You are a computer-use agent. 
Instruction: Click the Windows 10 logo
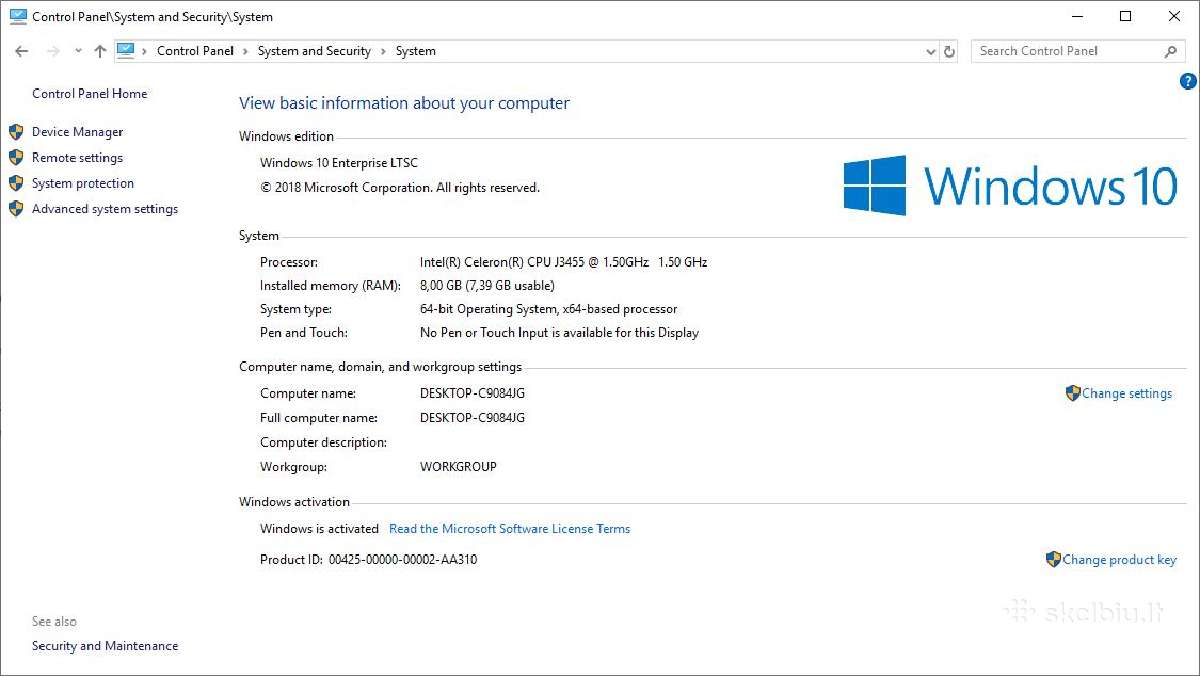[x=1010, y=185]
